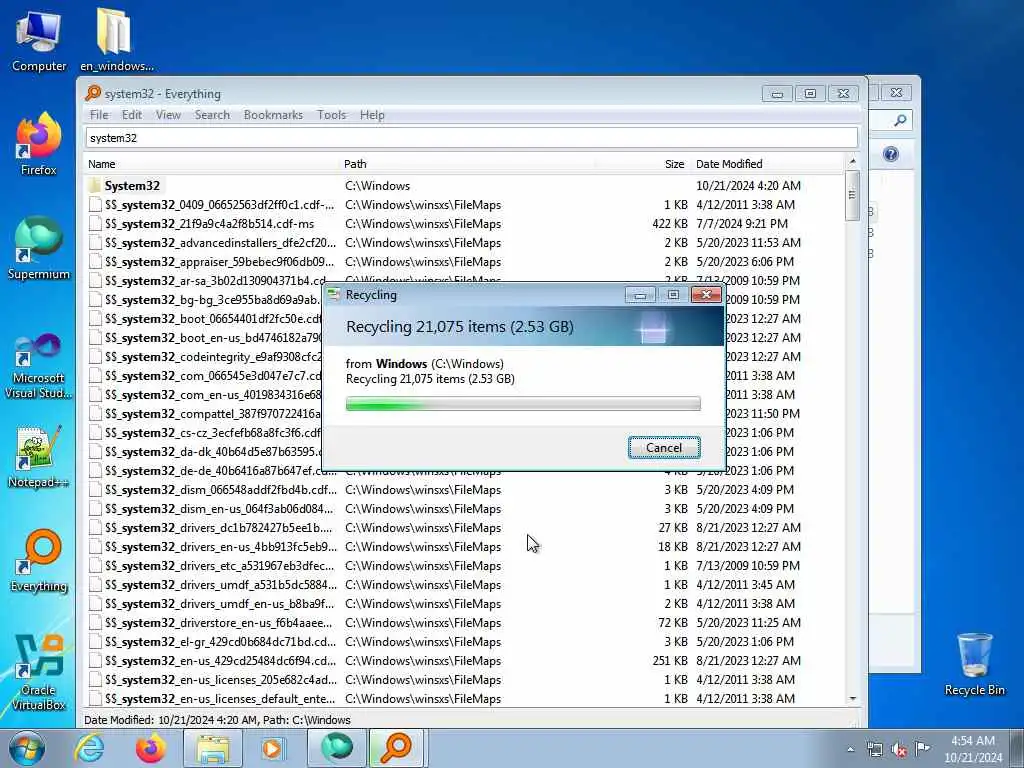Select the $$_system32_0409 file row

[x=464, y=204]
